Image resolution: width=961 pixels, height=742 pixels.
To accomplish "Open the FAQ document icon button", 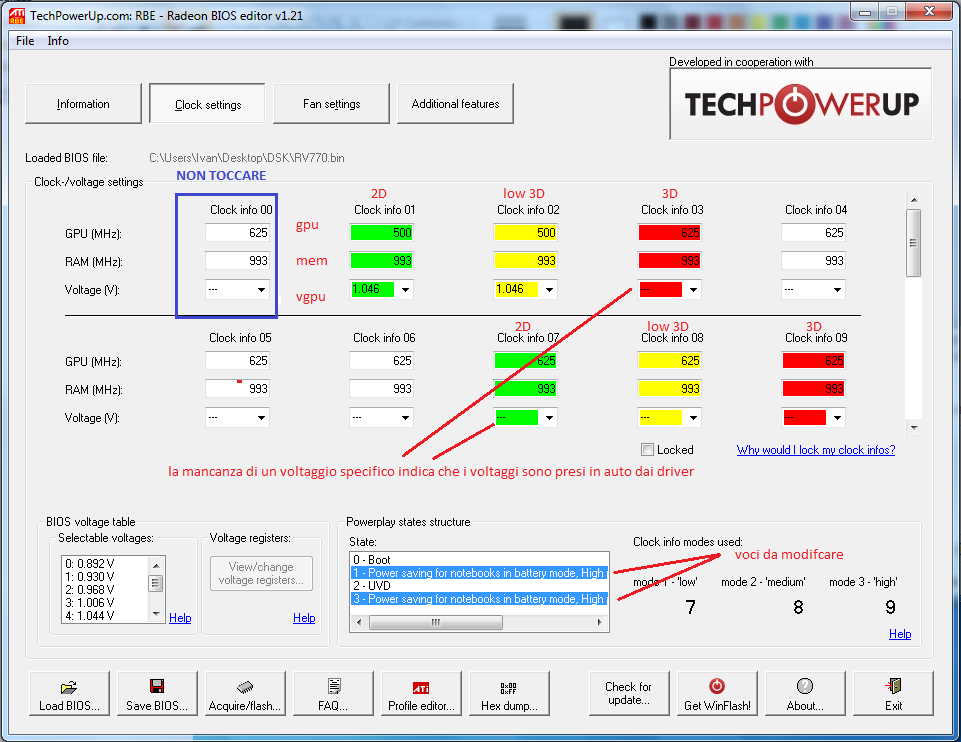I will click(333, 695).
